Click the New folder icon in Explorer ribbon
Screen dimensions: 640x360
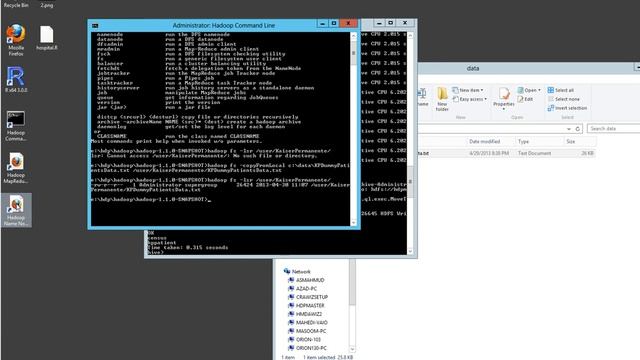tap(442, 99)
